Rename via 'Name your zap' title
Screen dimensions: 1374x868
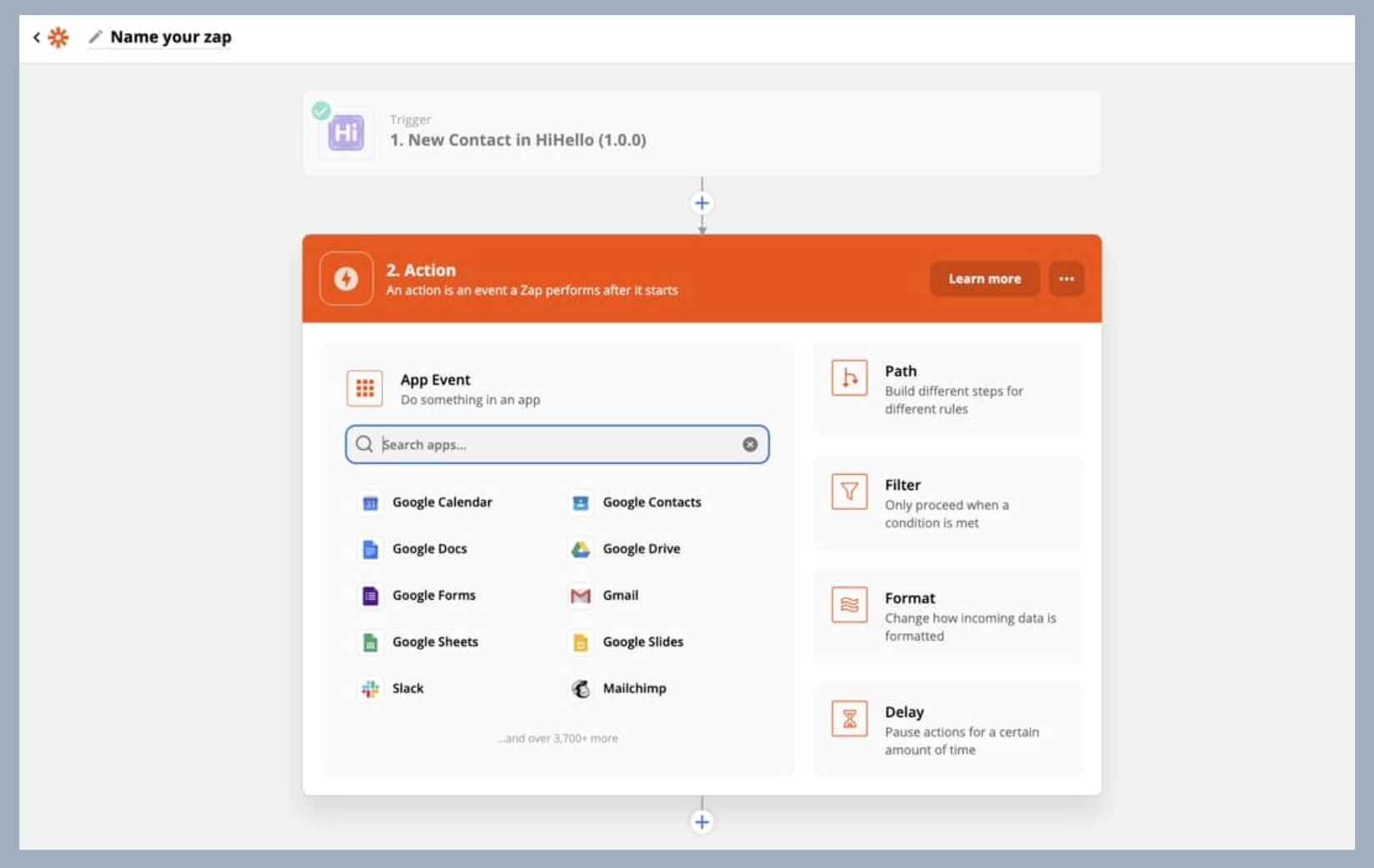pyautogui.click(x=171, y=37)
